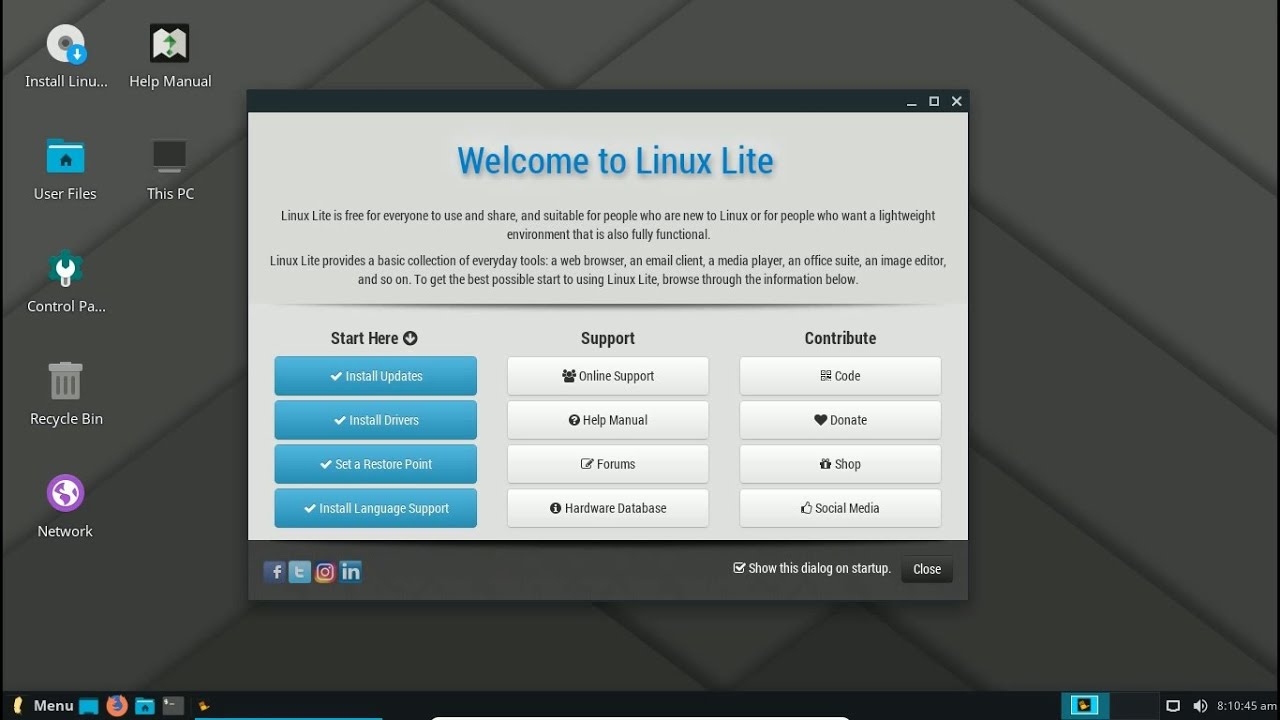Click the clock in the system tray
The width and height of the screenshot is (1280, 720).
(x=1246, y=706)
